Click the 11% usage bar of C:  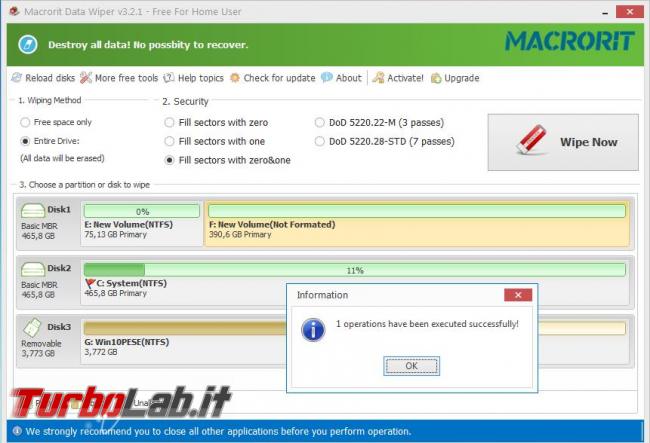pos(354,270)
